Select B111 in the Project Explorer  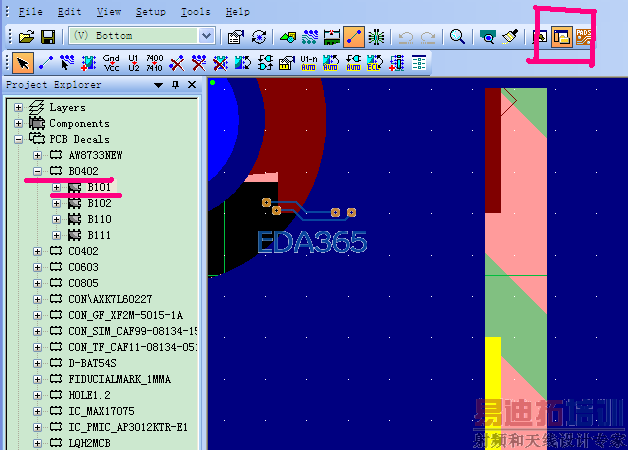coord(99,235)
